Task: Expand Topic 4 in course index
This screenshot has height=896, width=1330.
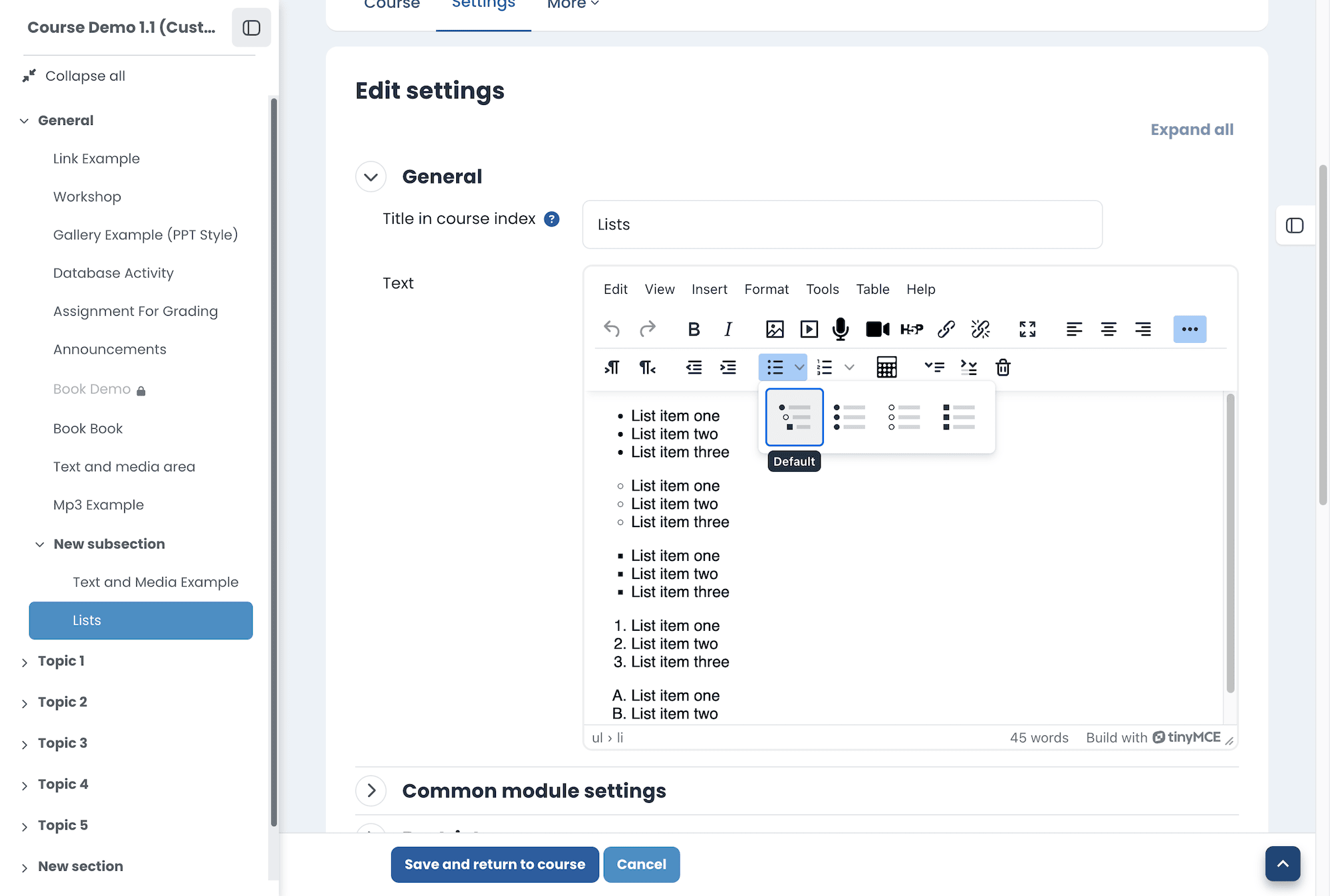Action: pyautogui.click(x=24, y=785)
